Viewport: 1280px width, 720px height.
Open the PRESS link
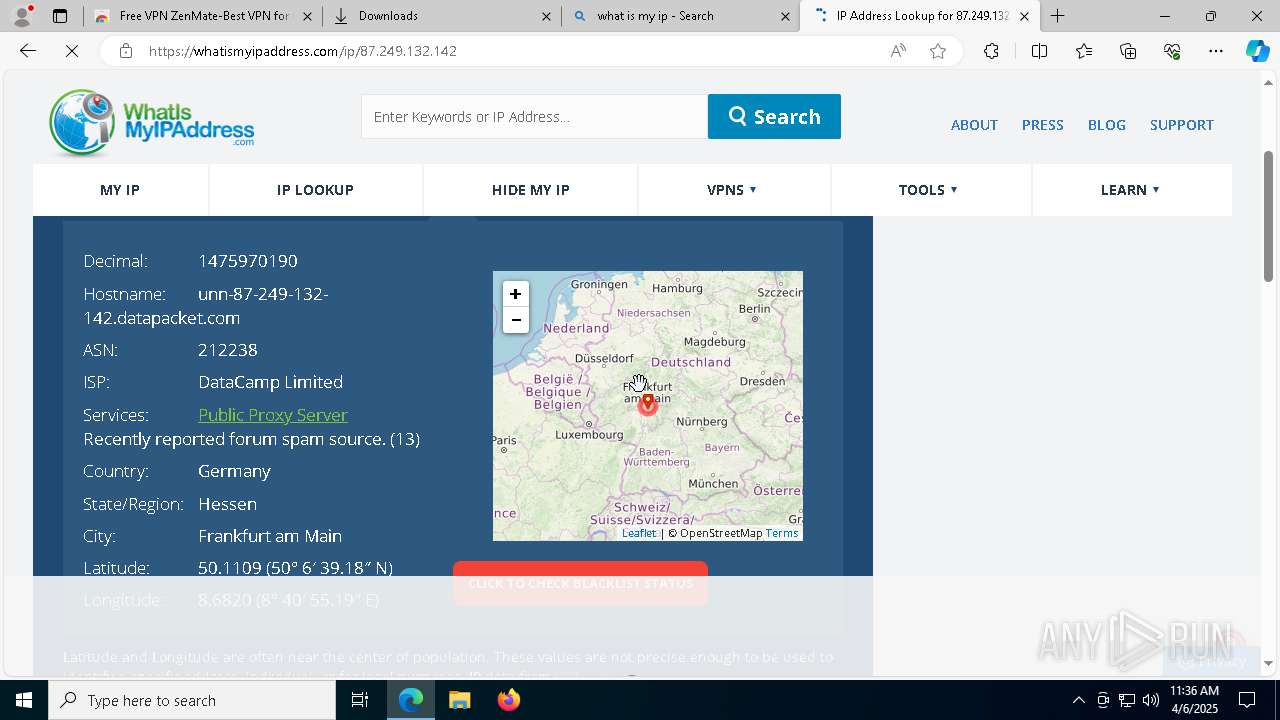(x=1042, y=125)
